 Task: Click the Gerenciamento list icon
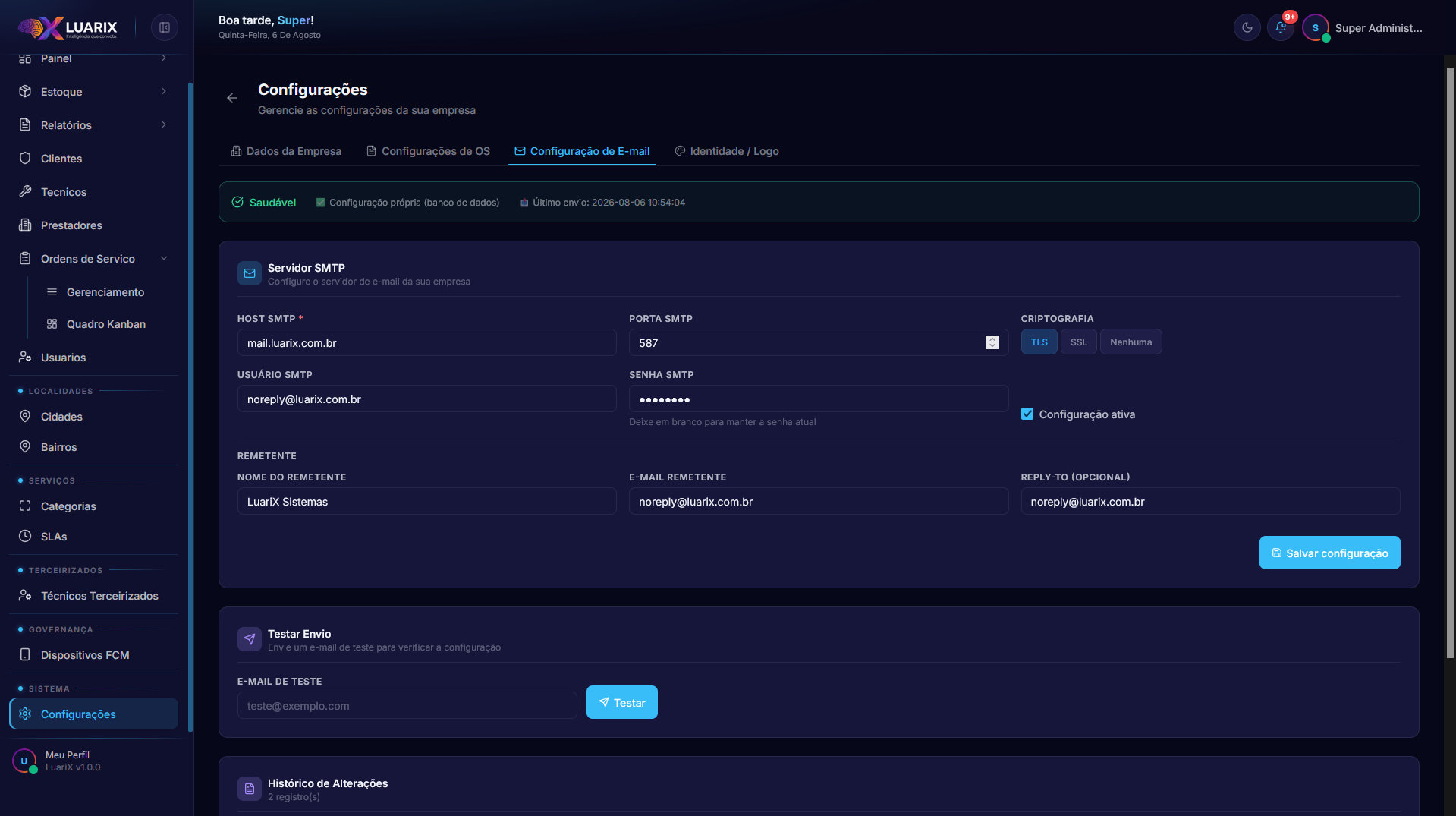click(52, 292)
